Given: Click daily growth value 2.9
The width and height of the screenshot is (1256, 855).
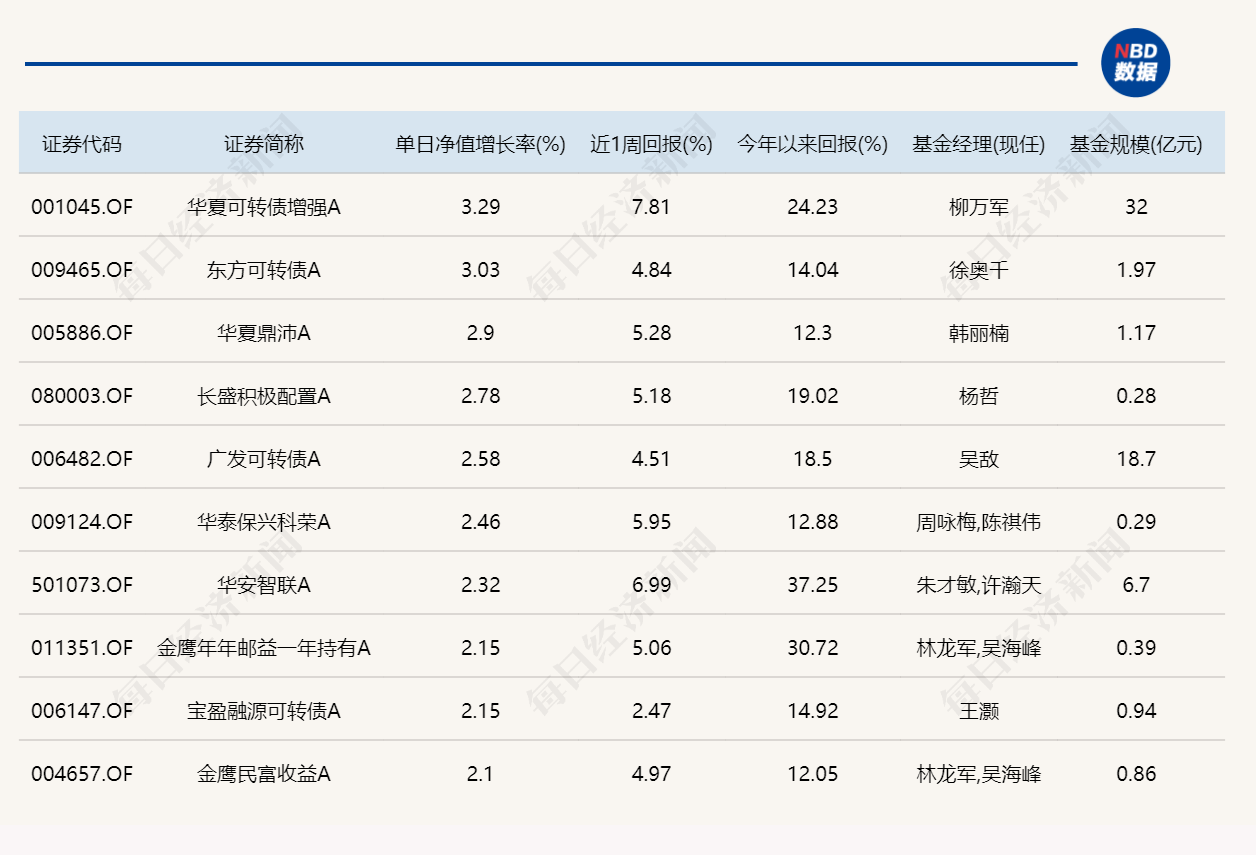Looking at the screenshot, I should tap(481, 333).
